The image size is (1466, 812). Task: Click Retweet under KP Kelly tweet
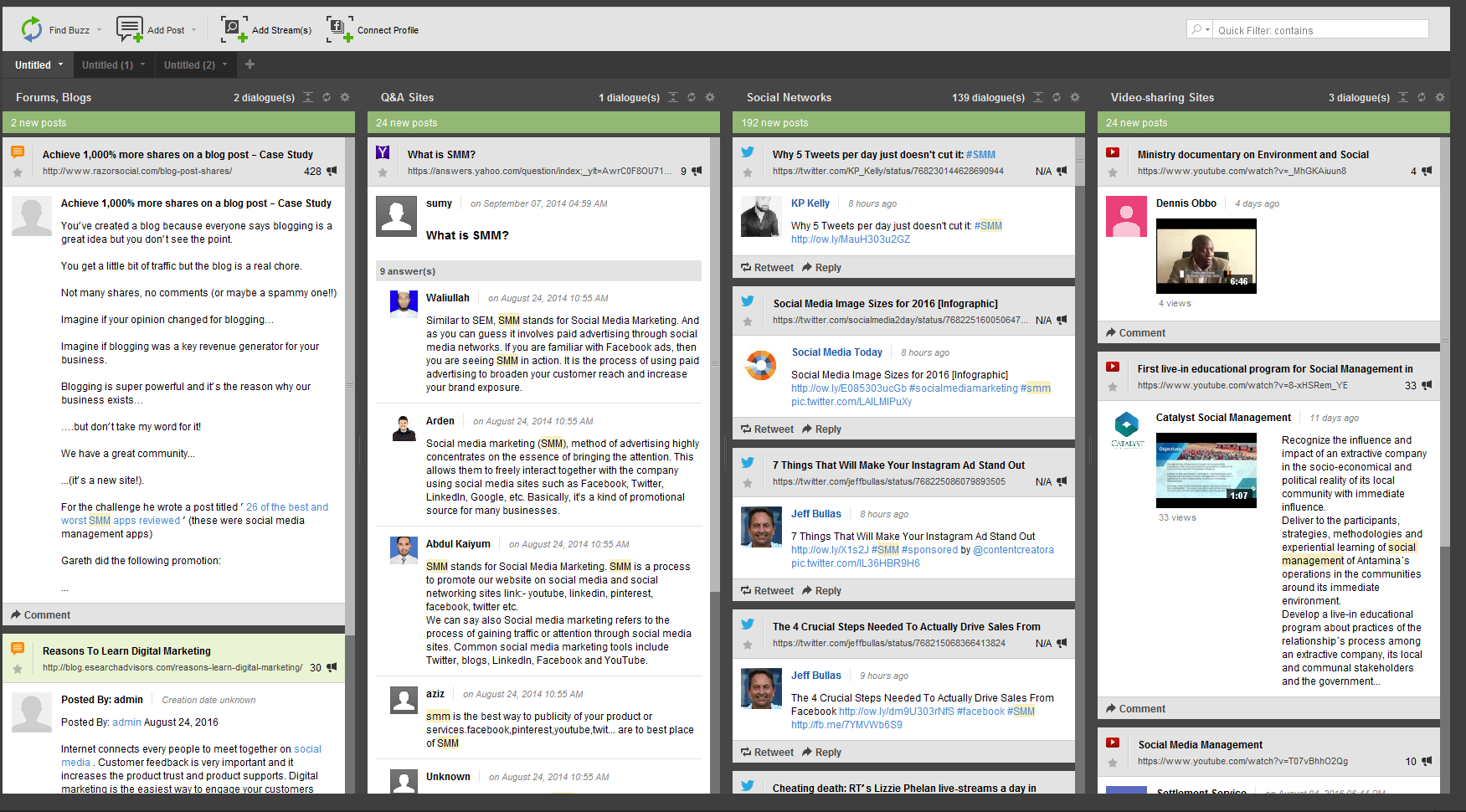point(767,268)
